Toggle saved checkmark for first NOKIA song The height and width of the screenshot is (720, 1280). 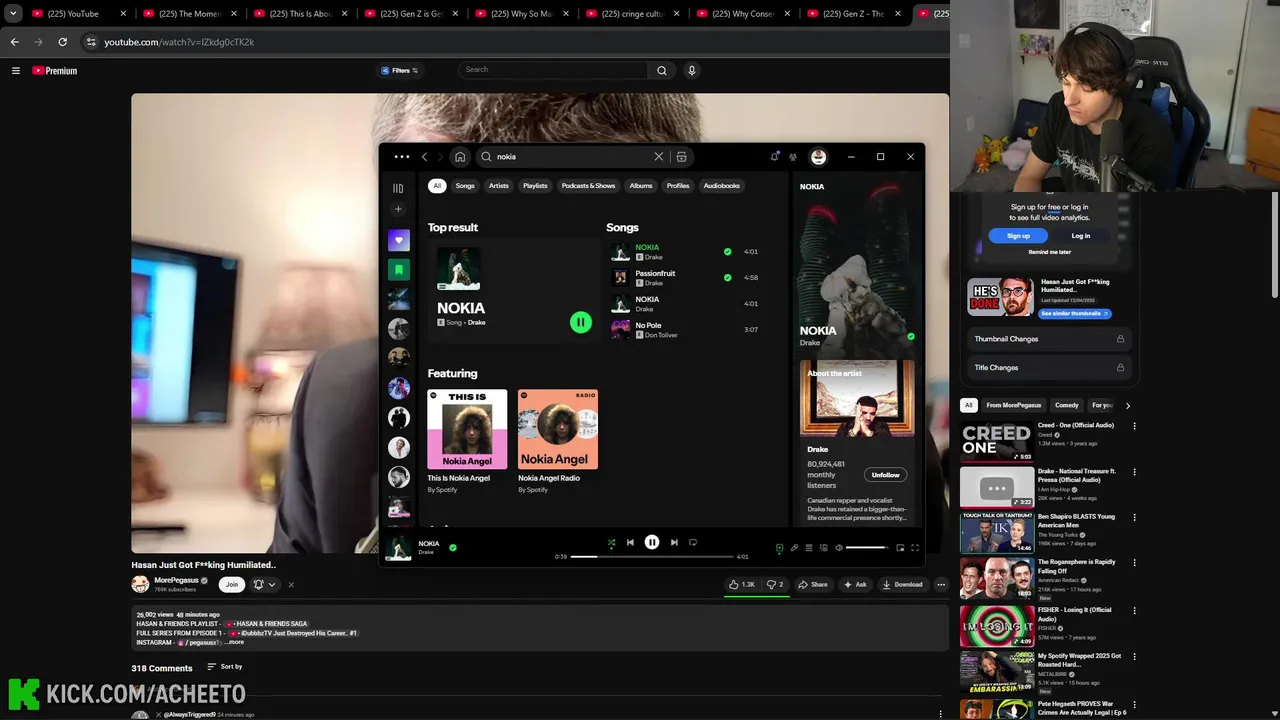point(727,251)
